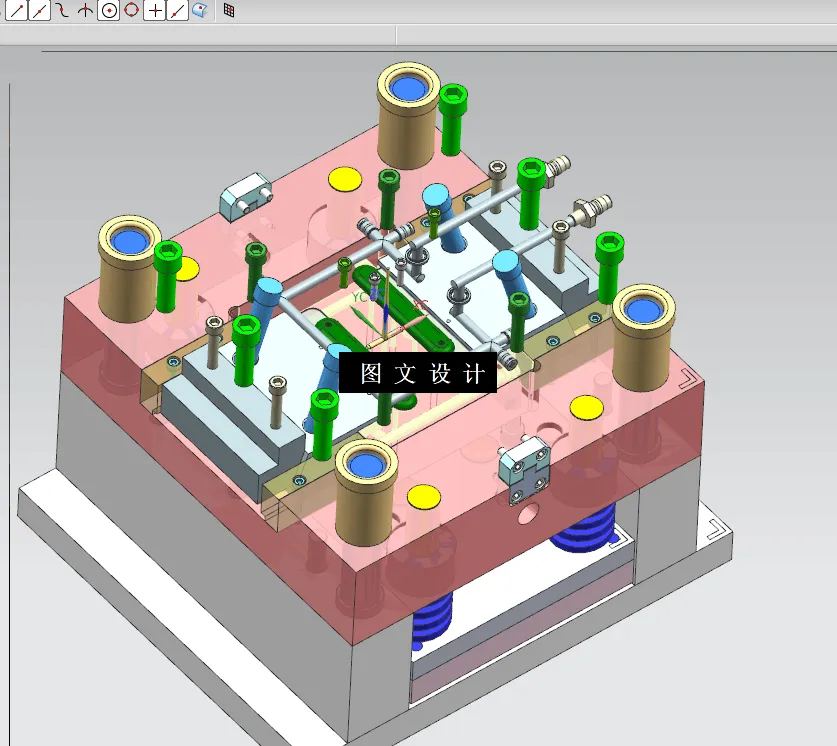Toggle the Arc Center snap option
The image size is (837, 746).
point(108,10)
